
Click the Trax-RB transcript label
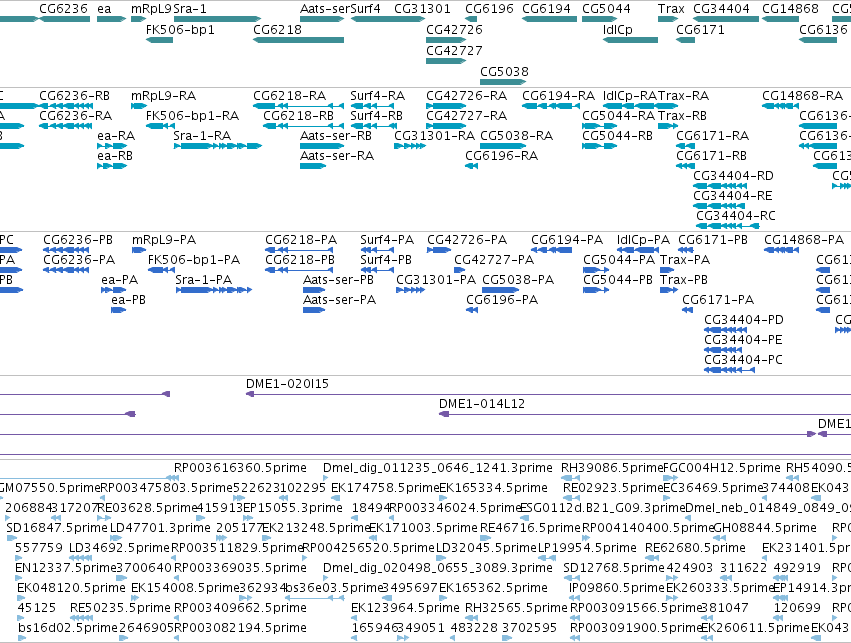tap(683, 116)
